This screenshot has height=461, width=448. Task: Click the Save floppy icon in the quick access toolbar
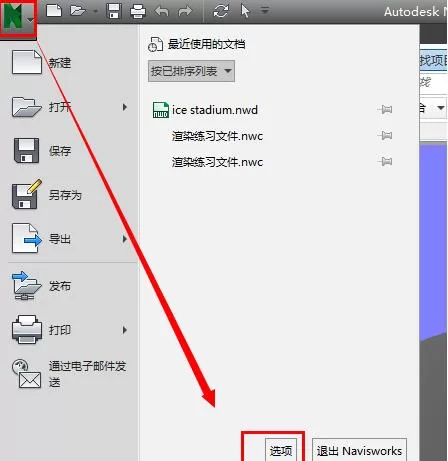coord(114,11)
